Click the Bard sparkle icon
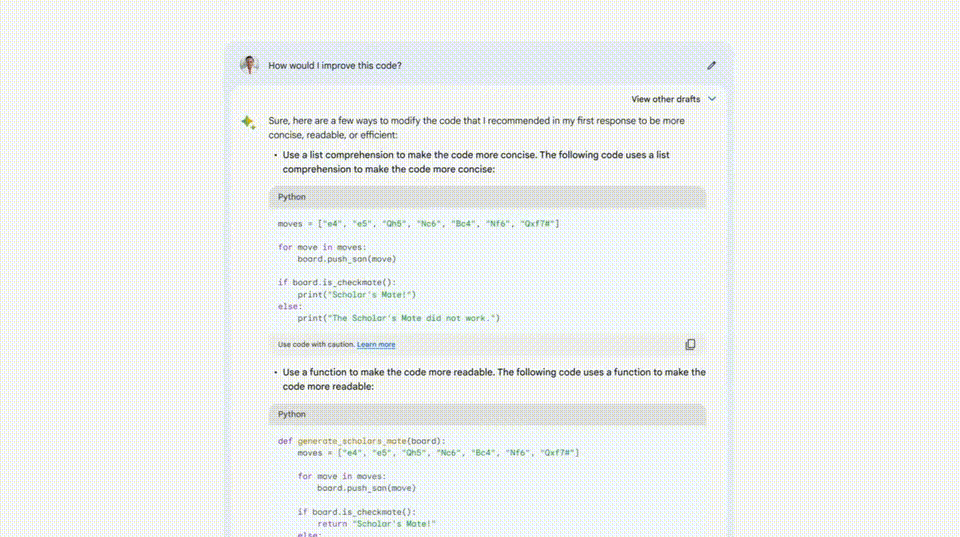960x537 pixels. click(x=248, y=122)
